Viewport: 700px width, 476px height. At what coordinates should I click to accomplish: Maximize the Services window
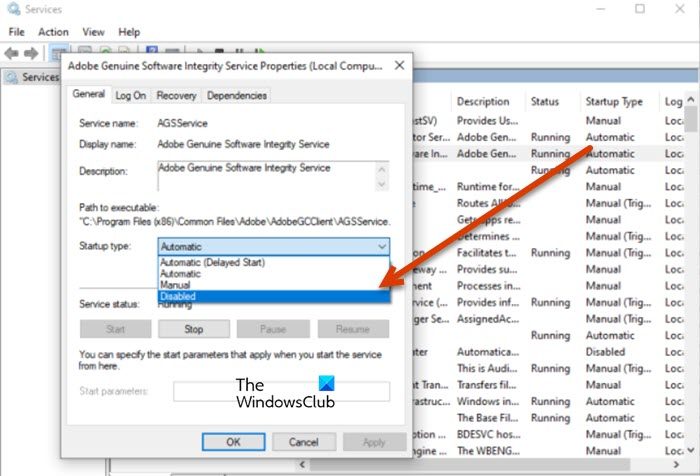point(640,8)
